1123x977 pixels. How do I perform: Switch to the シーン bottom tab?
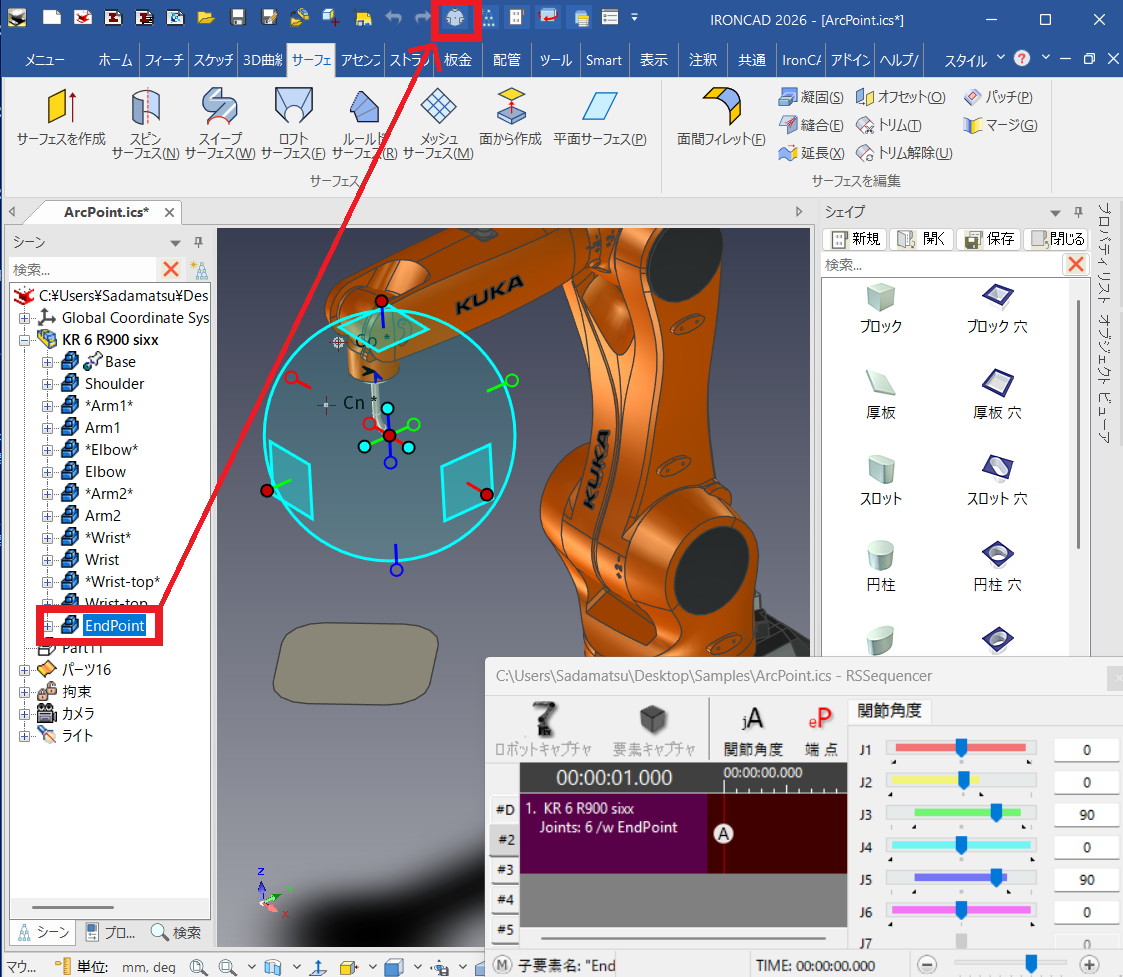point(44,932)
